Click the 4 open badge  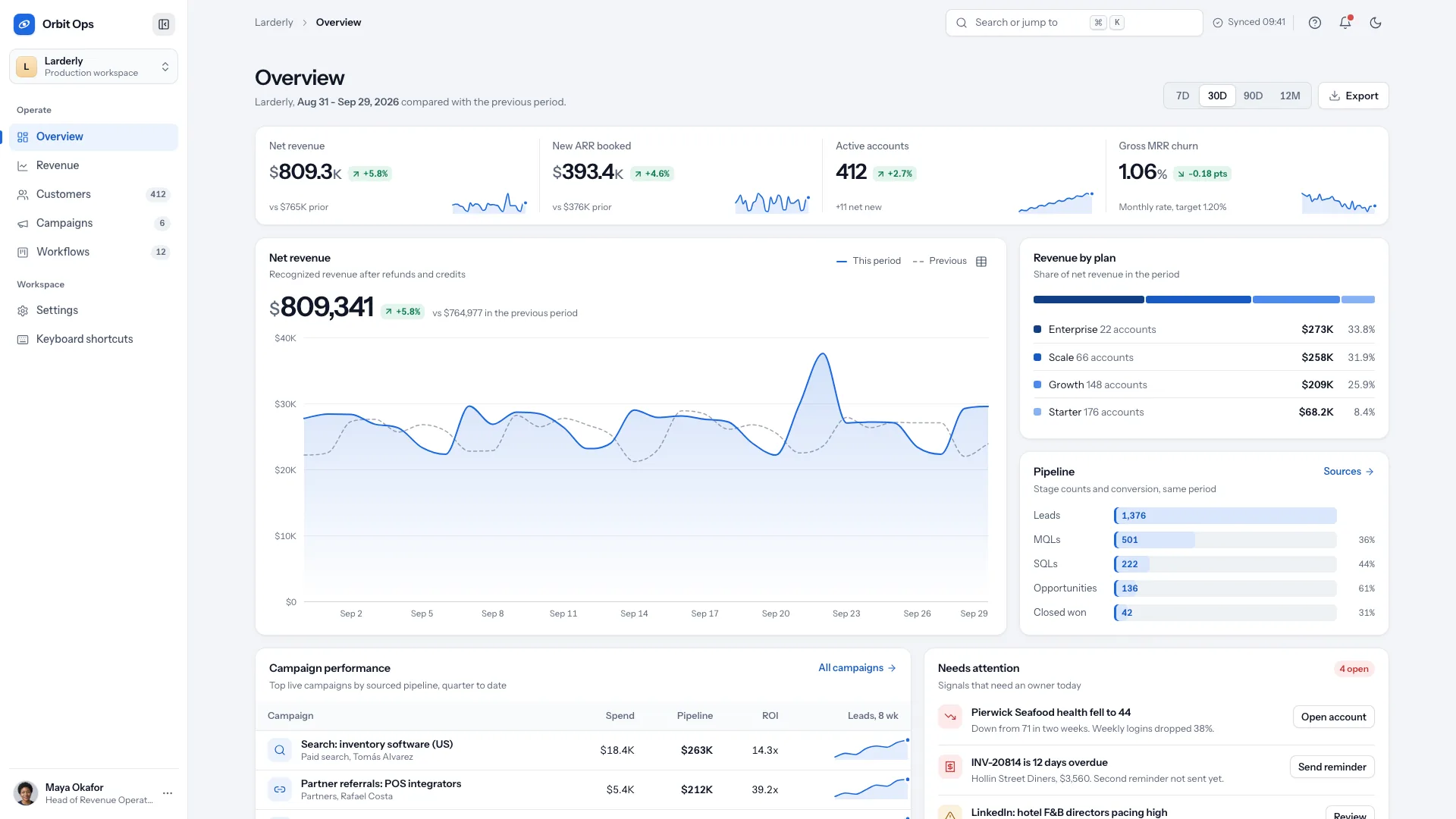click(1354, 669)
